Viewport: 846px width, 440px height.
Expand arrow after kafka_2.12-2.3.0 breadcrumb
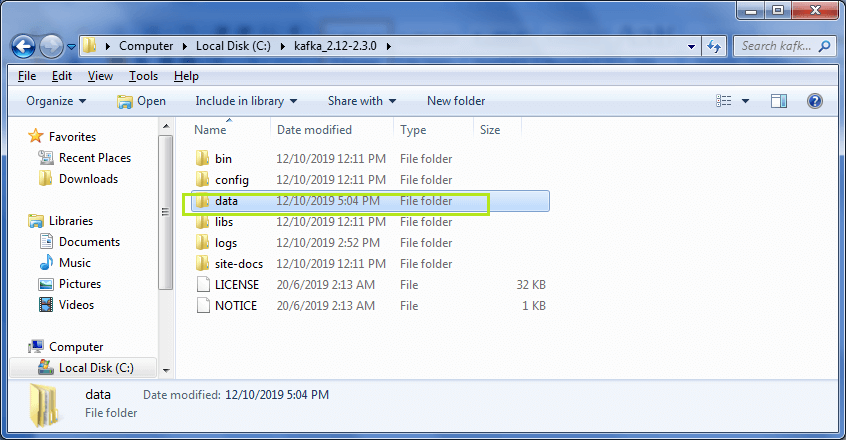coord(388,46)
